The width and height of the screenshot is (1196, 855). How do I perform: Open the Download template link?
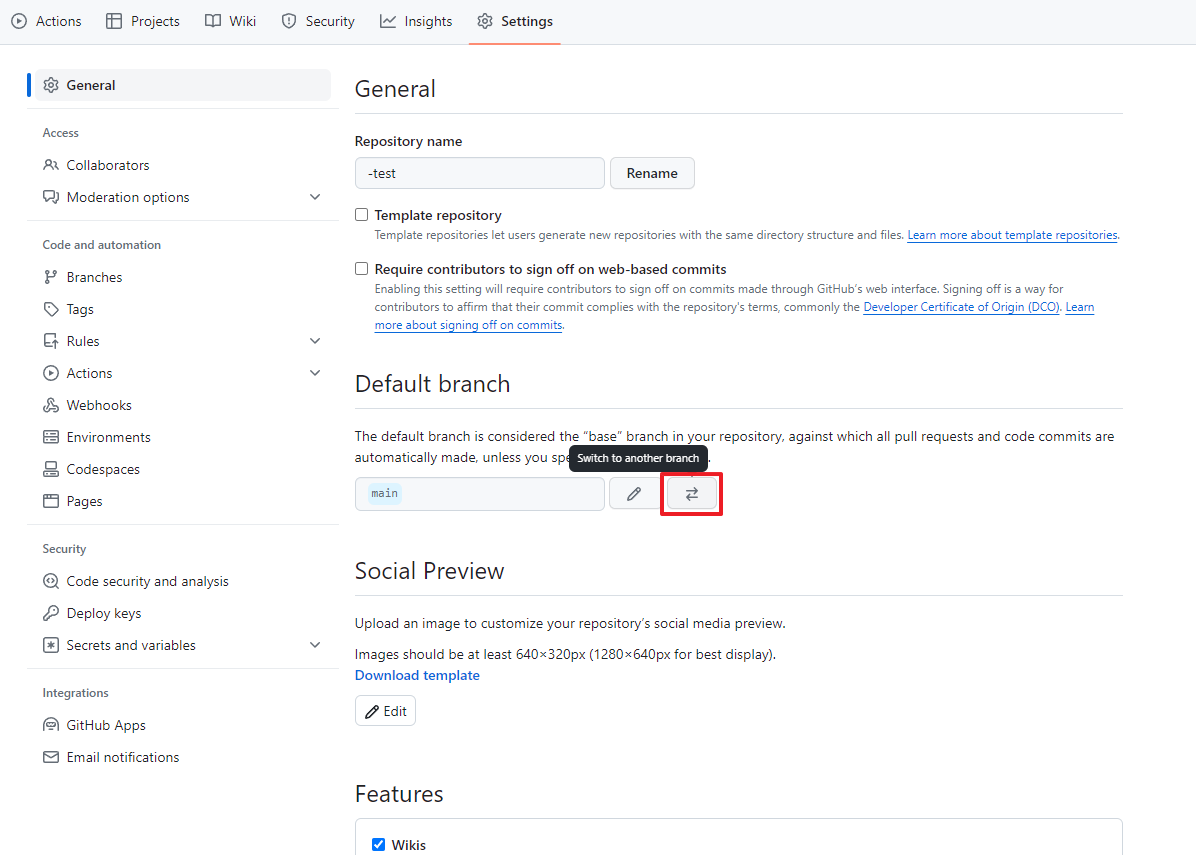click(x=417, y=675)
